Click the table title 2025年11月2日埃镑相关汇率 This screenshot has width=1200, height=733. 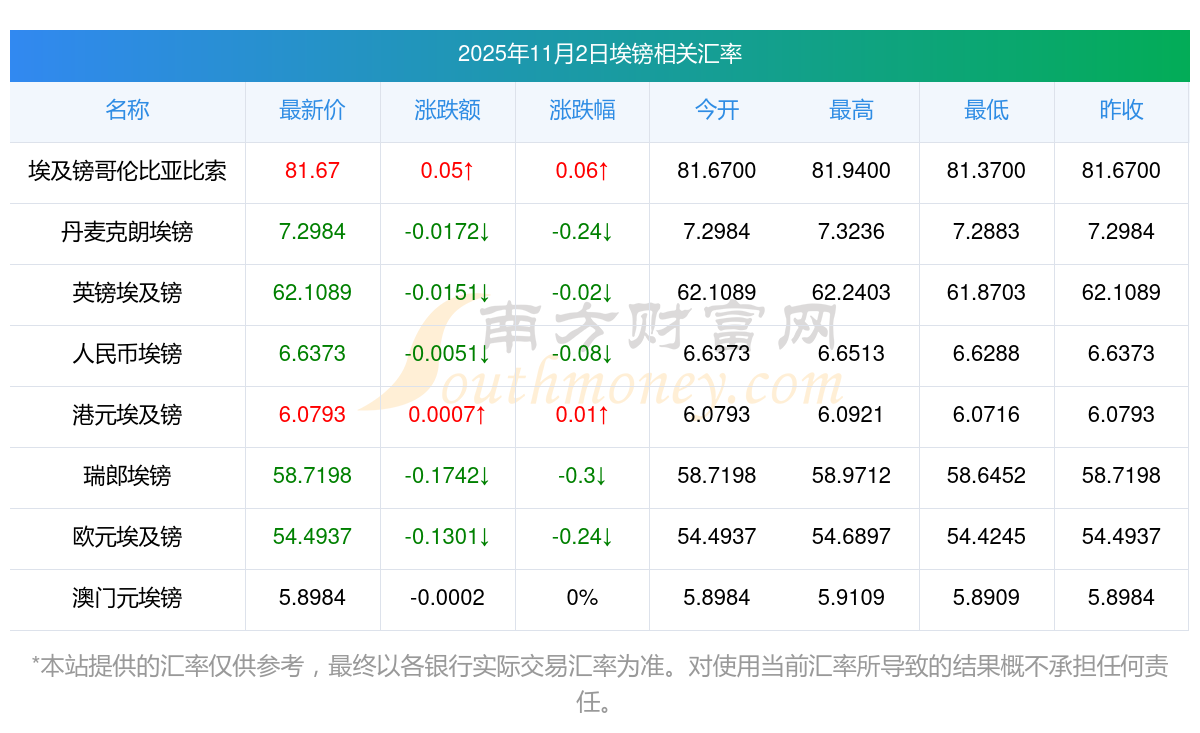pyautogui.click(x=600, y=54)
